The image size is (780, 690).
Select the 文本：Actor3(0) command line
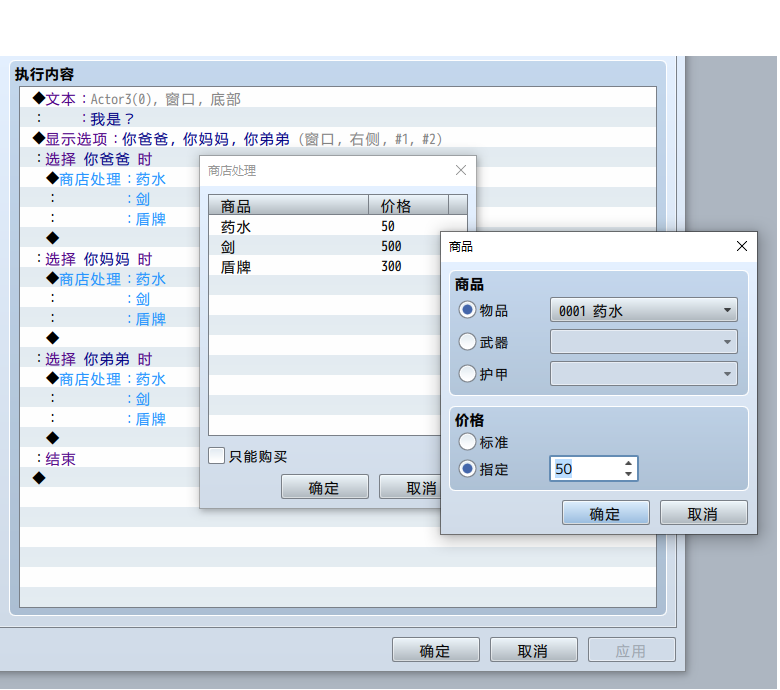click(338, 99)
